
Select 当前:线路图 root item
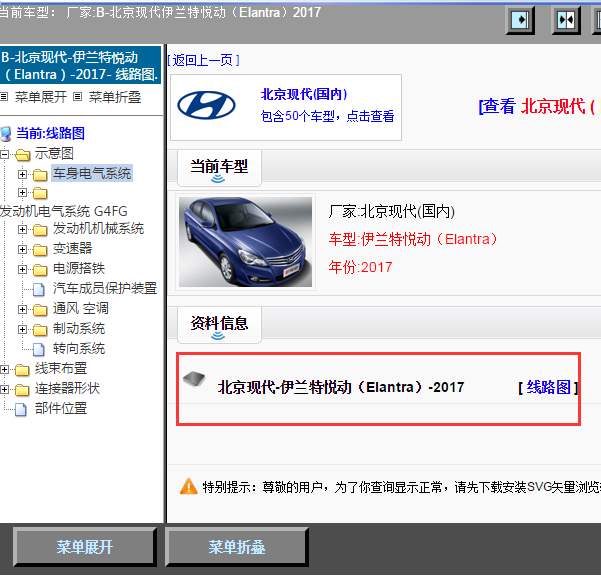pos(50,133)
